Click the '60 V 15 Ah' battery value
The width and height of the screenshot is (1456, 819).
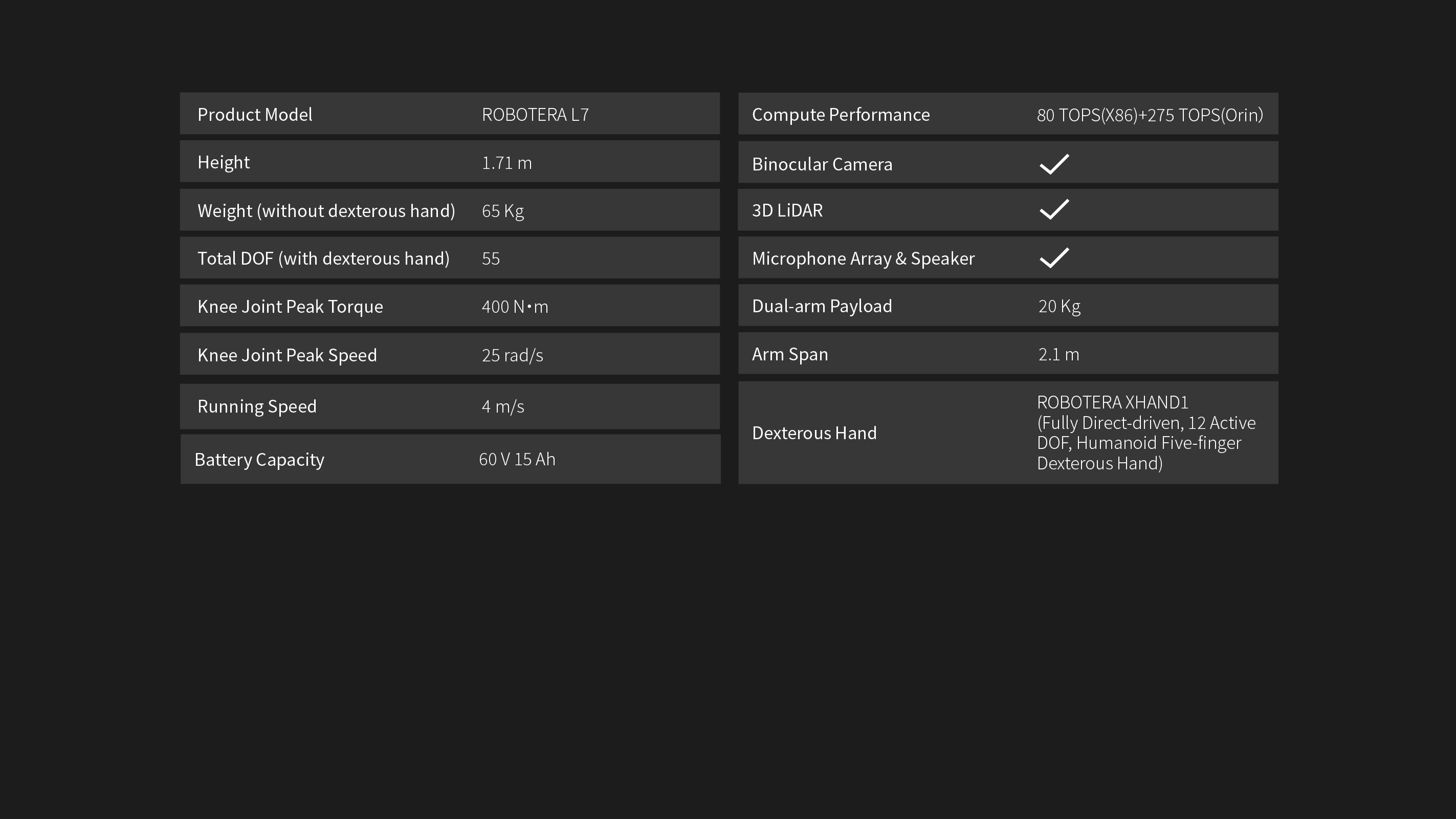click(x=517, y=459)
